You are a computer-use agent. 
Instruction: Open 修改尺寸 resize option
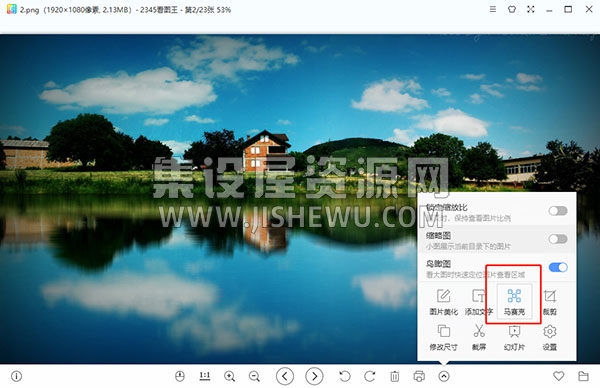point(443,337)
